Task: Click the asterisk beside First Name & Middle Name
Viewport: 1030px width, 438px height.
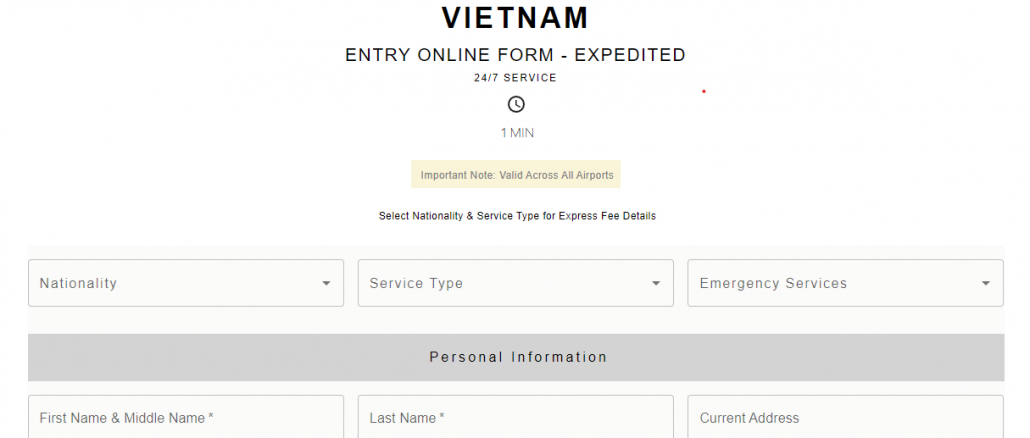Action: tap(212, 417)
